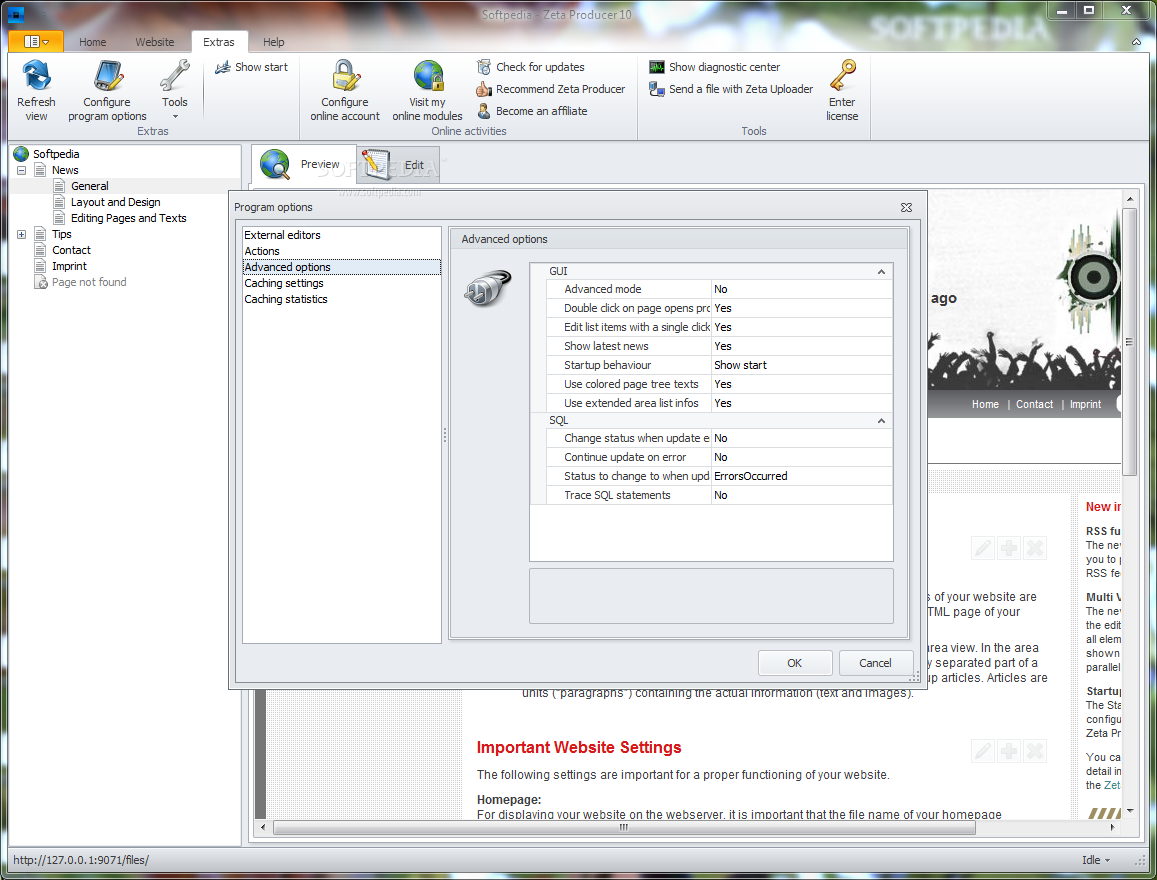Switch to the Home ribbon tab
The image size is (1157, 880).
(x=92, y=42)
